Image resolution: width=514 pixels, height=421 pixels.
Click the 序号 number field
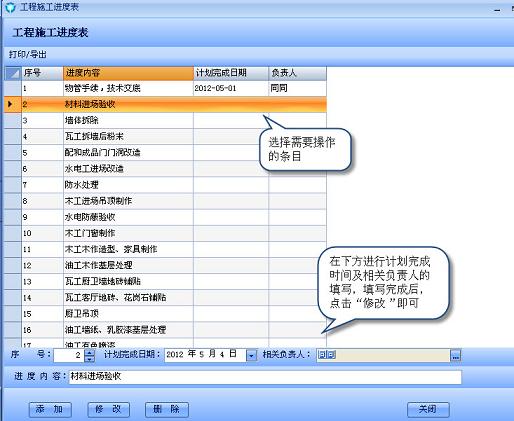[69, 355]
